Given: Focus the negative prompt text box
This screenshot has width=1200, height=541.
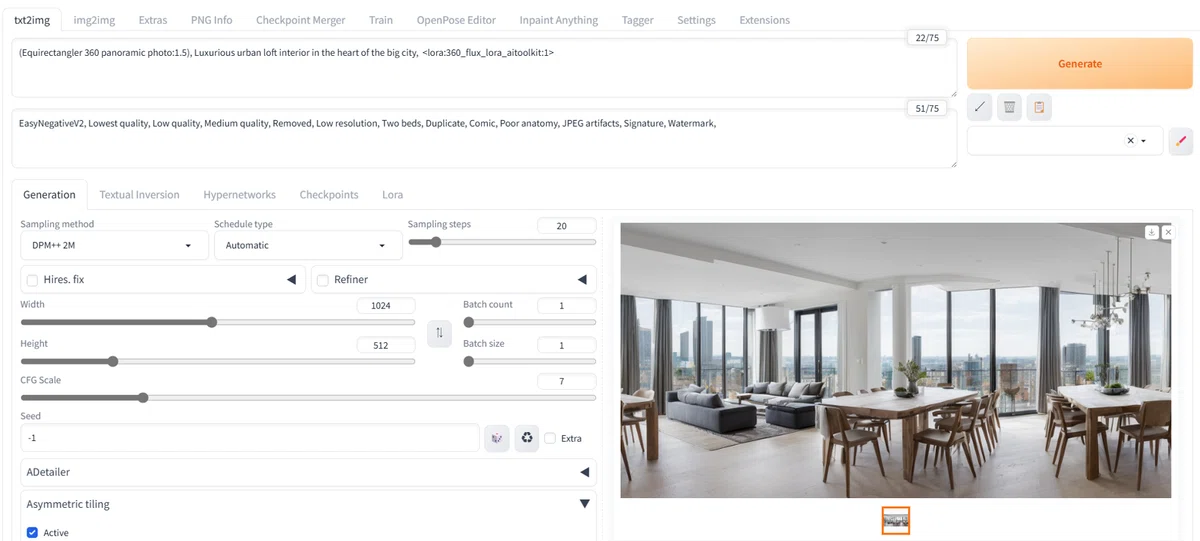Looking at the screenshot, I should pyautogui.click(x=485, y=138).
